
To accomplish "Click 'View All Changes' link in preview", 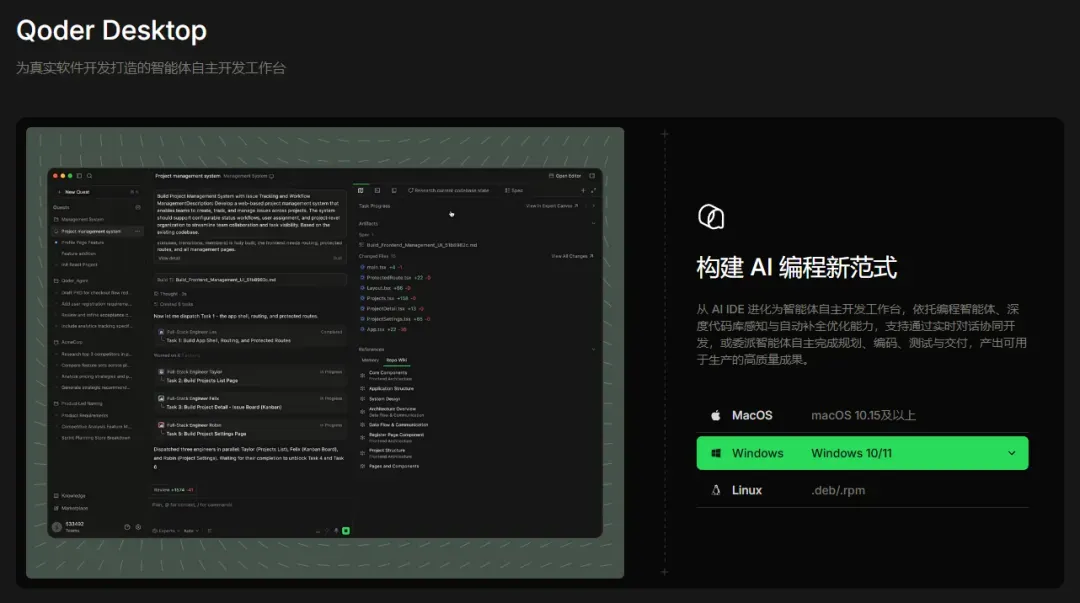I will [572, 256].
